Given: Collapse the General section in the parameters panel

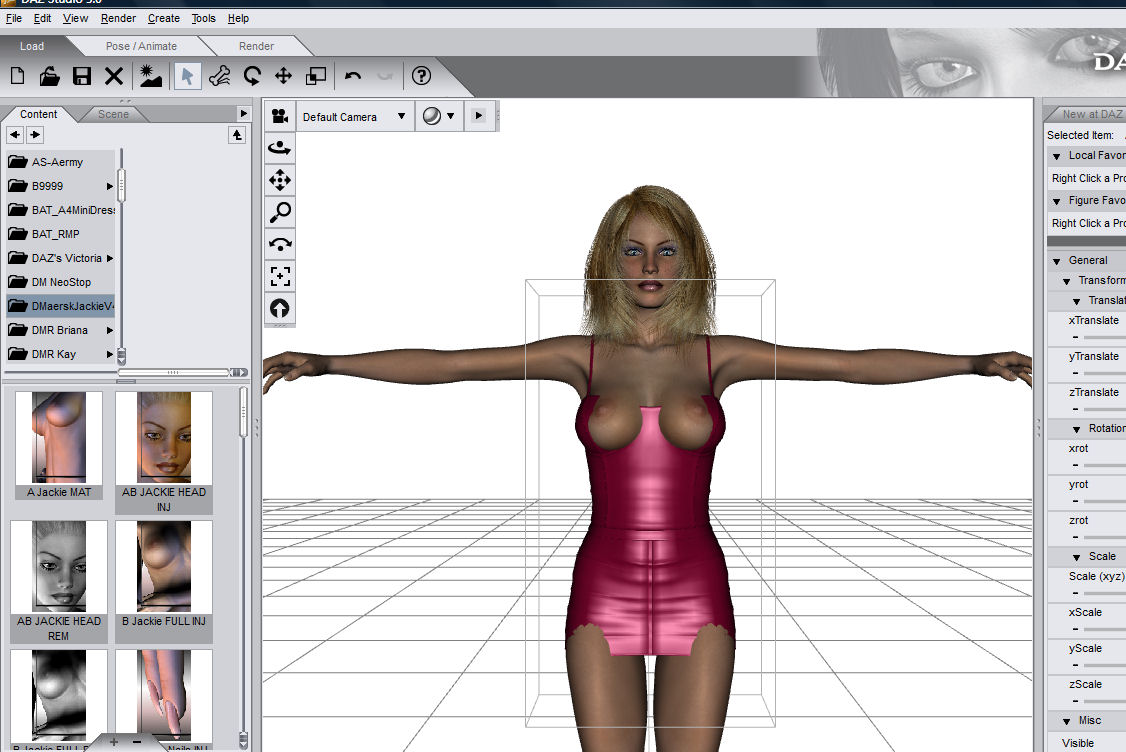Looking at the screenshot, I should [x=1056, y=261].
